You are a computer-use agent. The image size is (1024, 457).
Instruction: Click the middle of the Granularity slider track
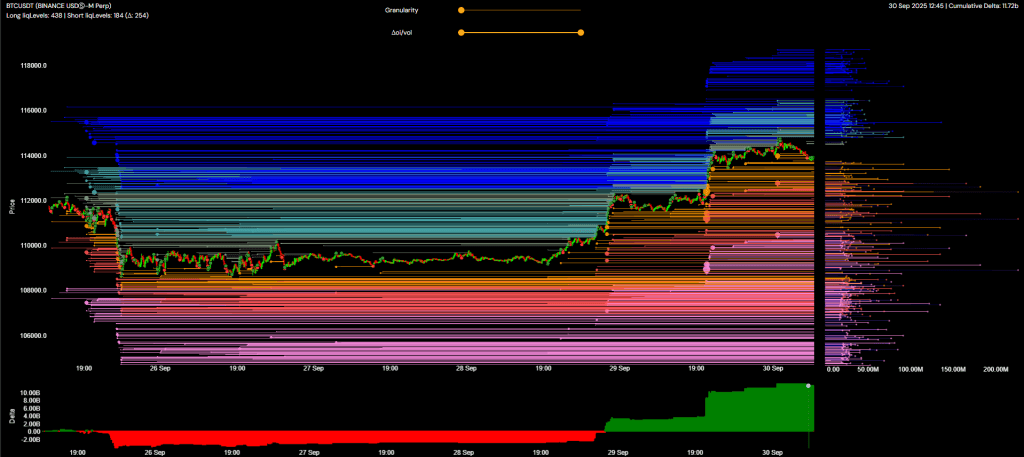click(520, 10)
